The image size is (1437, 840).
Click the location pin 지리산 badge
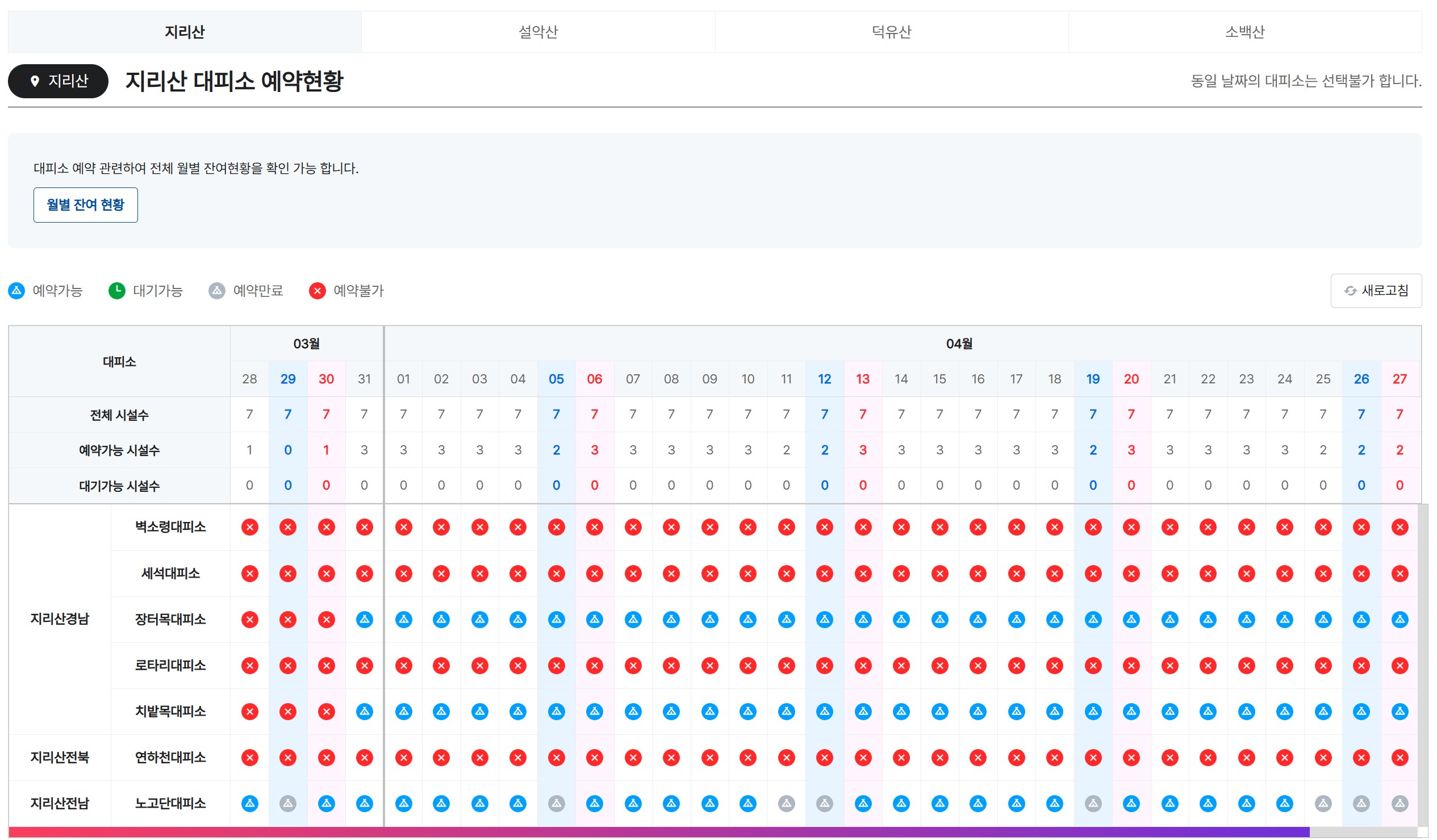coord(58,81)
